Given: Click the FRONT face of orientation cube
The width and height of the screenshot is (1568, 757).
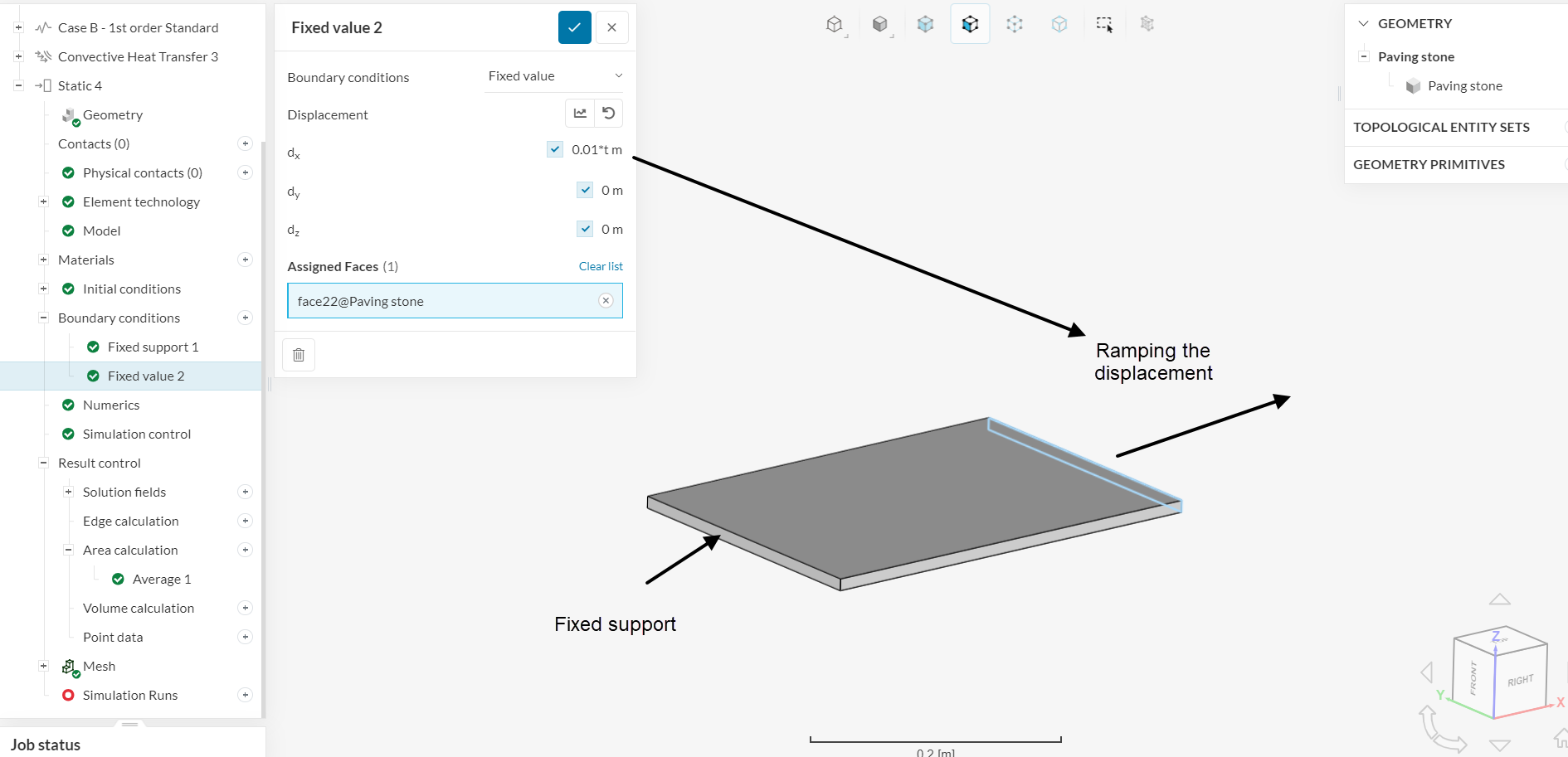Looking at the screenshot, I should coord(1473,677).
